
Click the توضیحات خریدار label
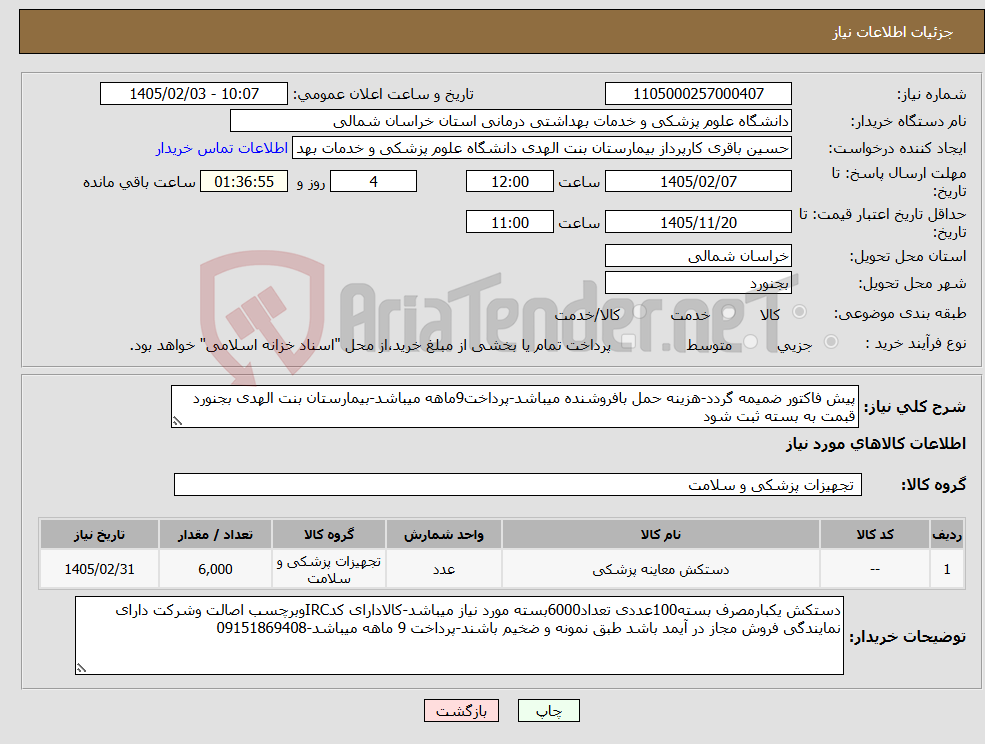coord(908,637)
